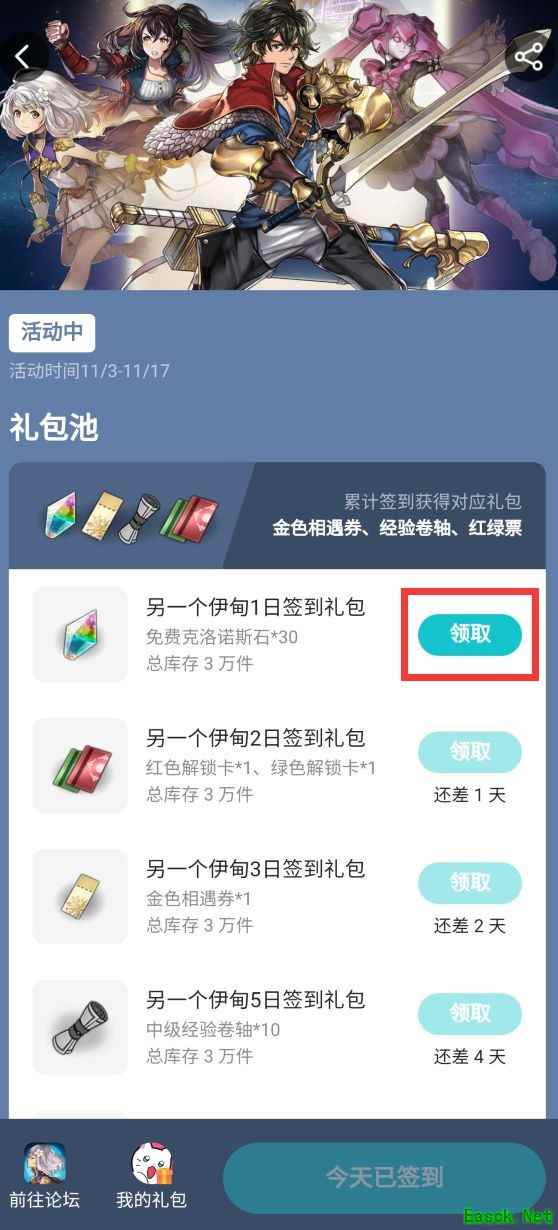Tap the red and green unlock cards icon
Image resolution: width=558 pixels, height=1230 pixels.
click(x=80, y=765)
